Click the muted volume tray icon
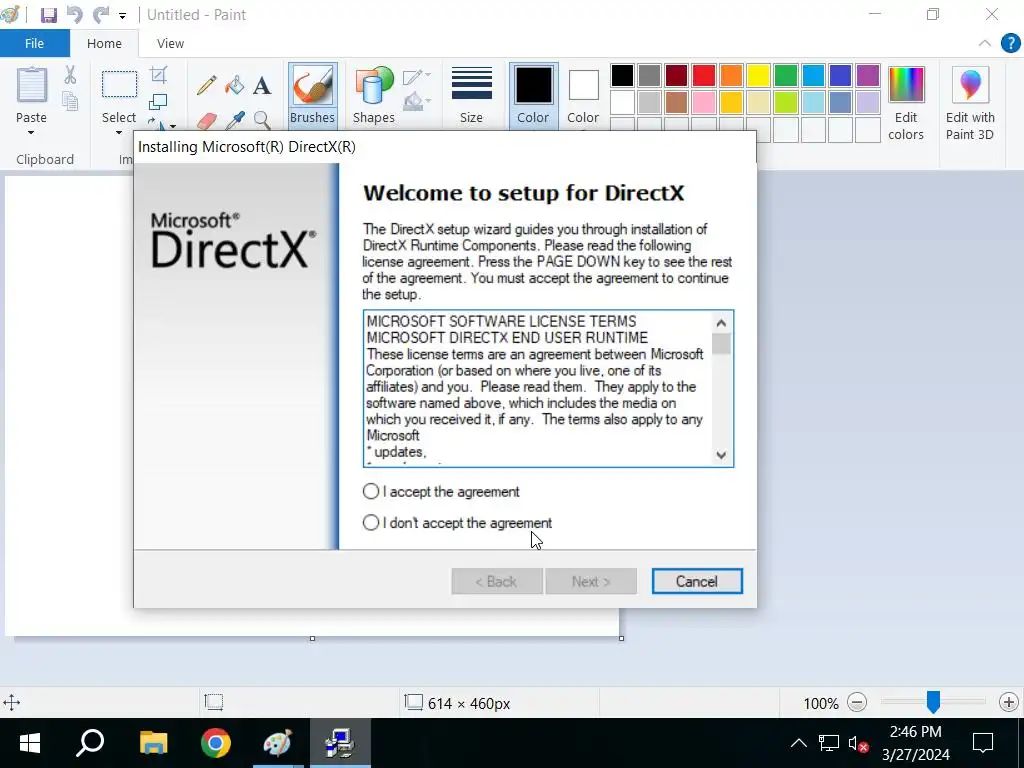1024x768 pixels. (857, 743)
